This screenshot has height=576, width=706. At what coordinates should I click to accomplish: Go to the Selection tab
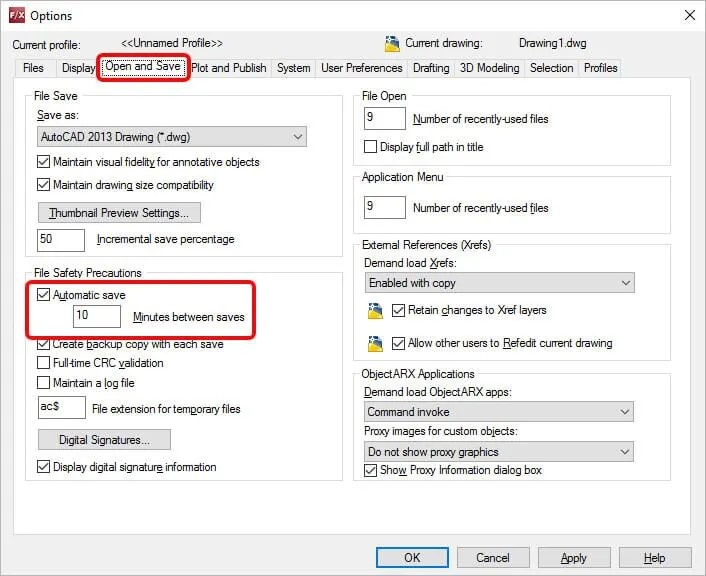(x=552, y=68)
